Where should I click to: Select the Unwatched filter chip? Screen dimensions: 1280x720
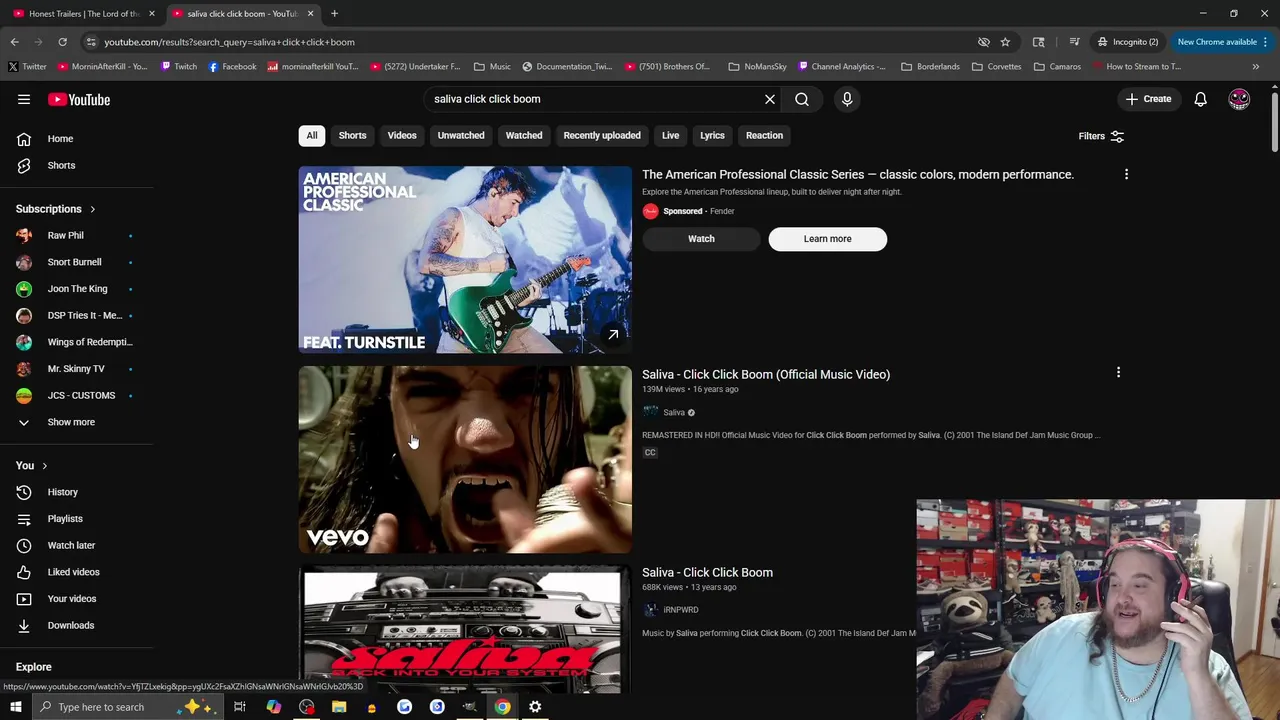(x=461, y=135)
